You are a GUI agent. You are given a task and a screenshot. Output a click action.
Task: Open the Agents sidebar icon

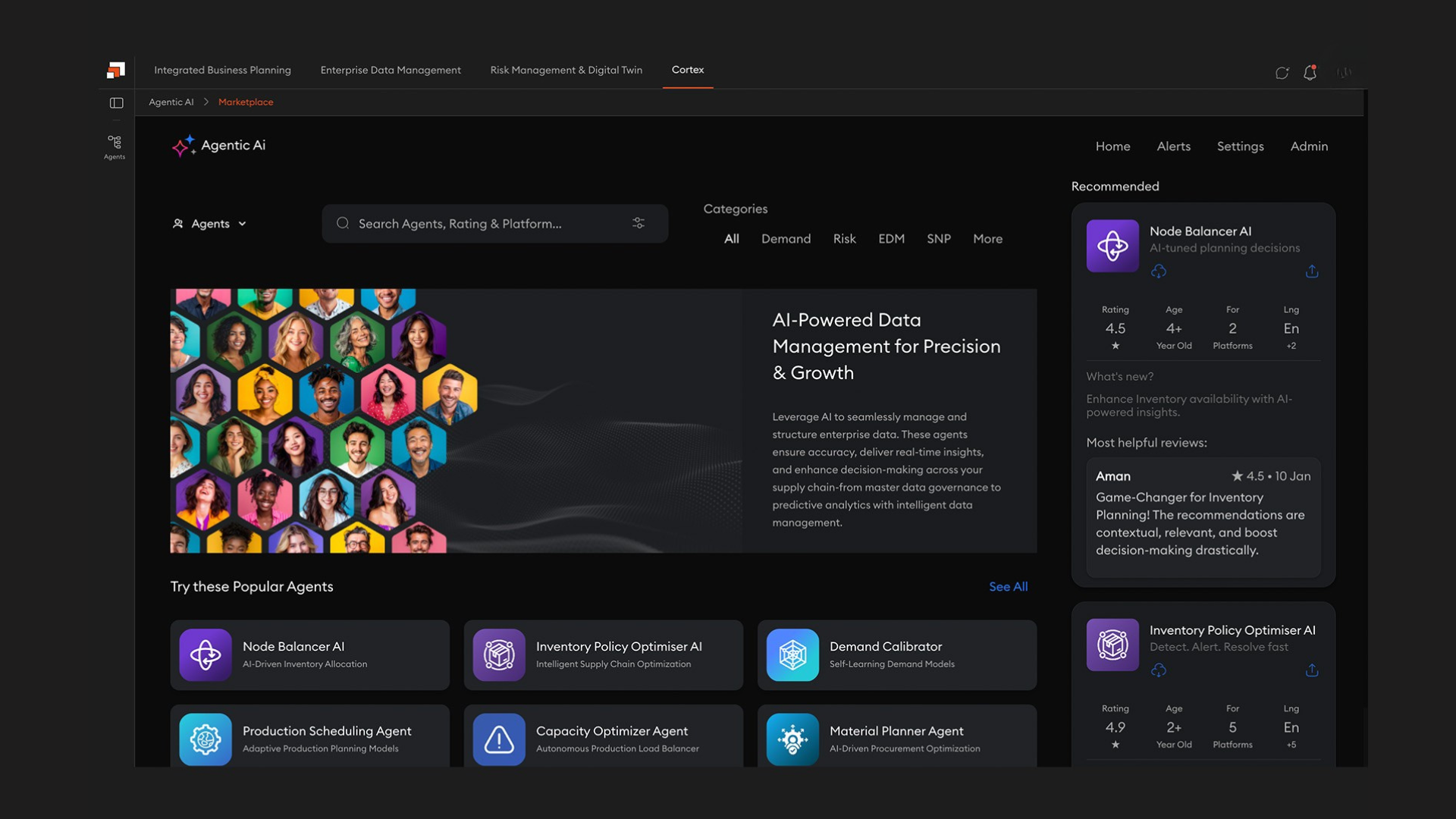[x=115, y=147]
